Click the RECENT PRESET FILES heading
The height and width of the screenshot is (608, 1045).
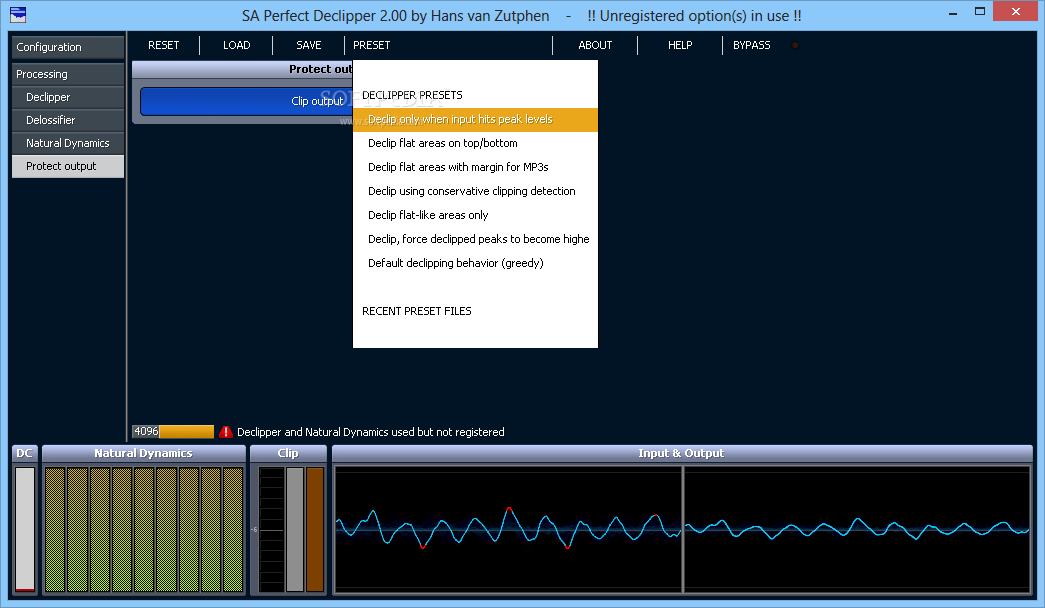pos(417,311)
